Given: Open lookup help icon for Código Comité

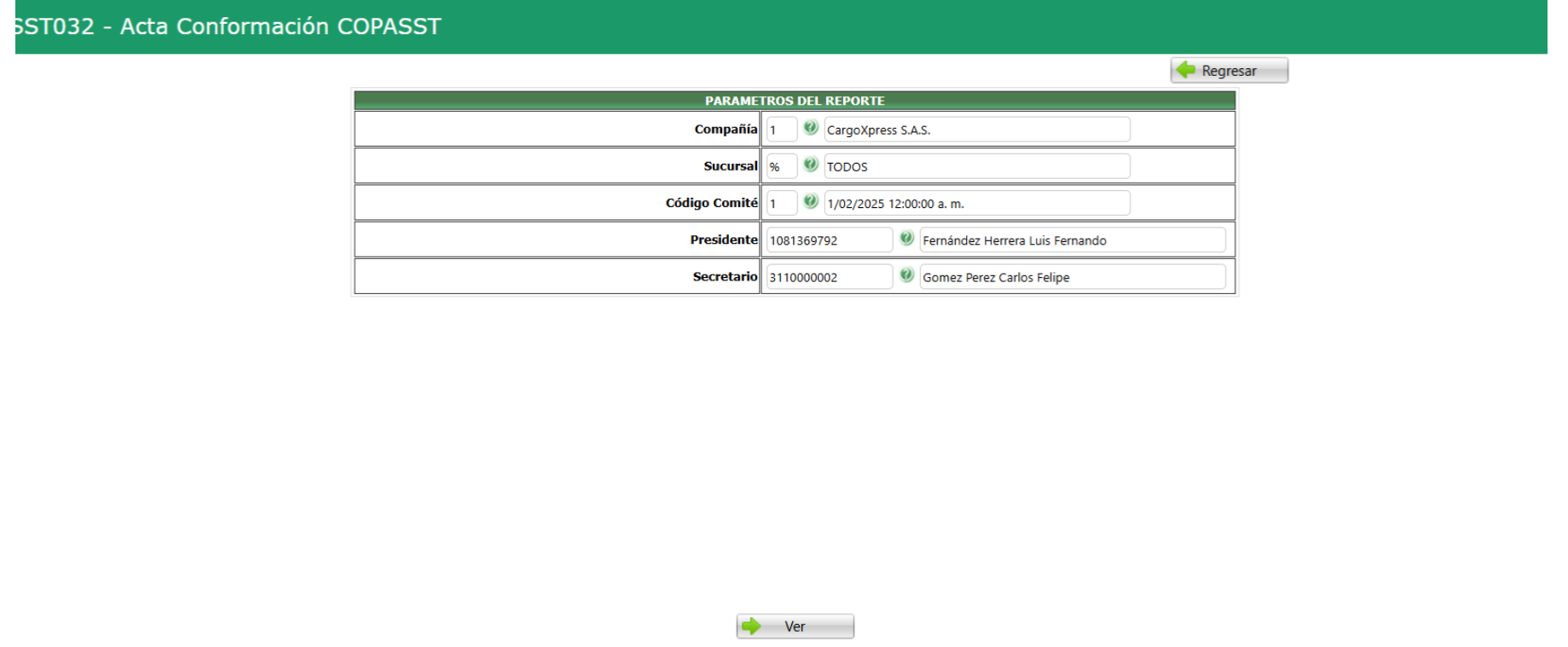Looking at the screenshot, I should 810,201.
